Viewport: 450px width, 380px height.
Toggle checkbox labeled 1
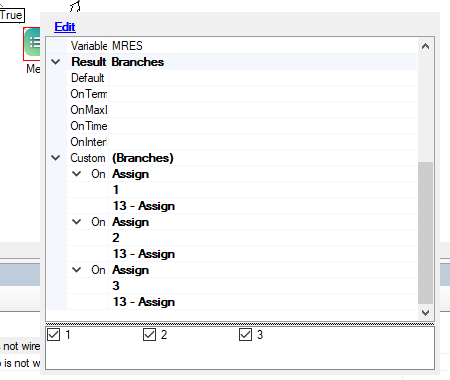pos(53,335)
